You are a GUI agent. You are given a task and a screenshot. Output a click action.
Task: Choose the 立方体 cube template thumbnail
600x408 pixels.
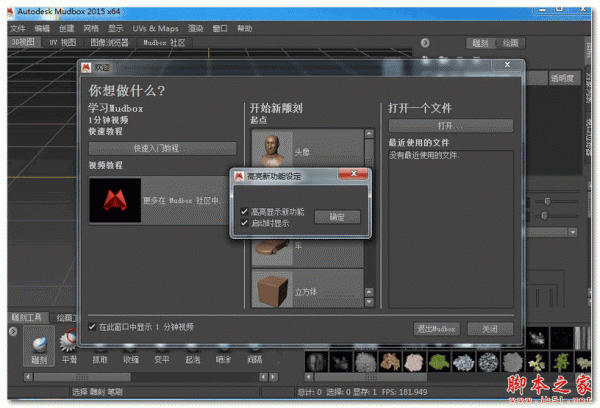272,290
